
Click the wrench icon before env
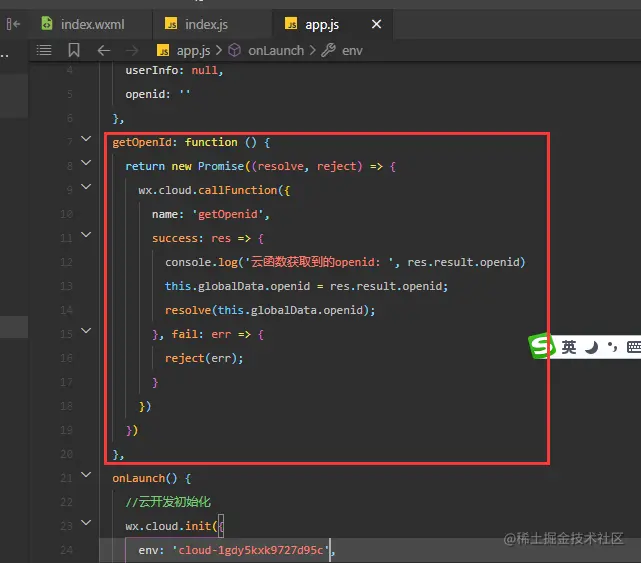click(328, 50)
